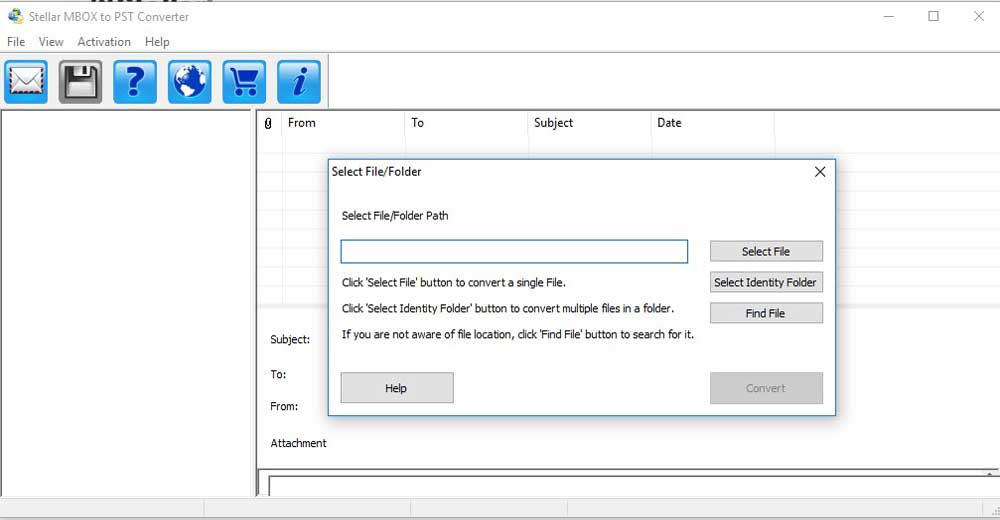Click the 'To:' label in preview pane
The height and width of the screenshot is (520, 1000).
278,374
